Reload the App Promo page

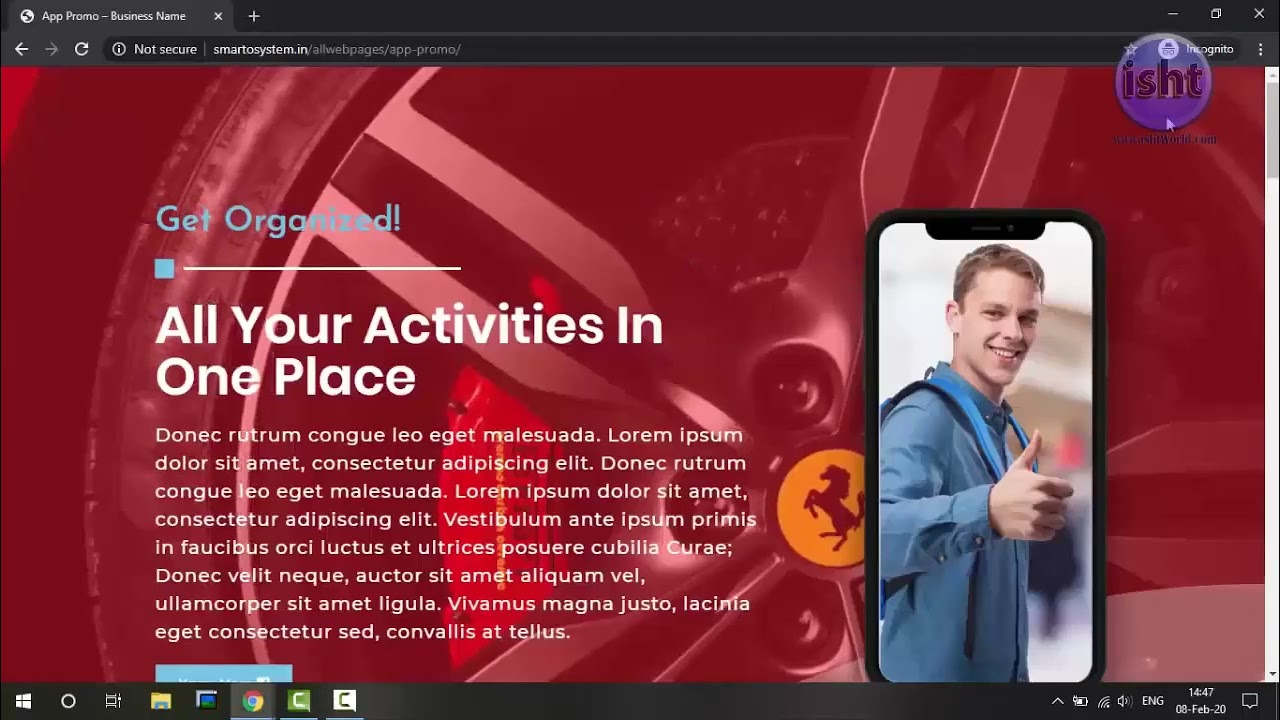point(82,49)
